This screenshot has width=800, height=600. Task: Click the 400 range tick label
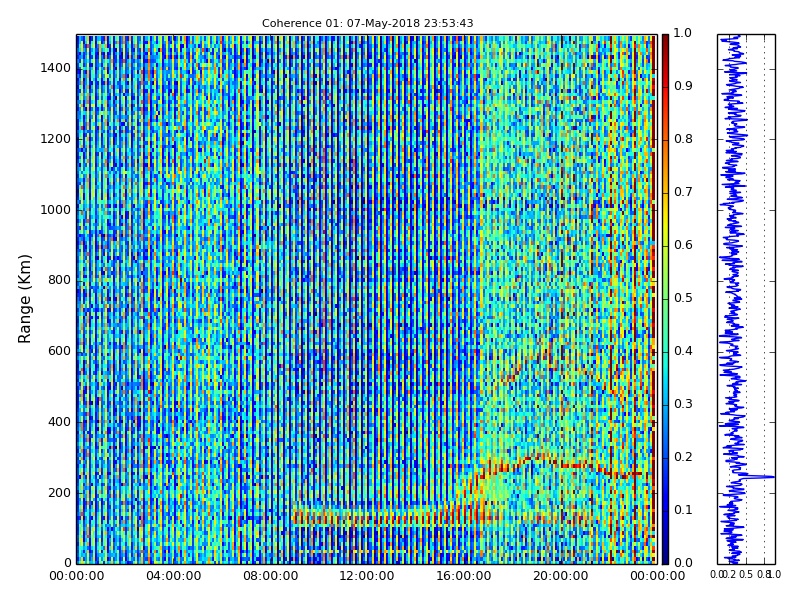(x=60, y=422)
